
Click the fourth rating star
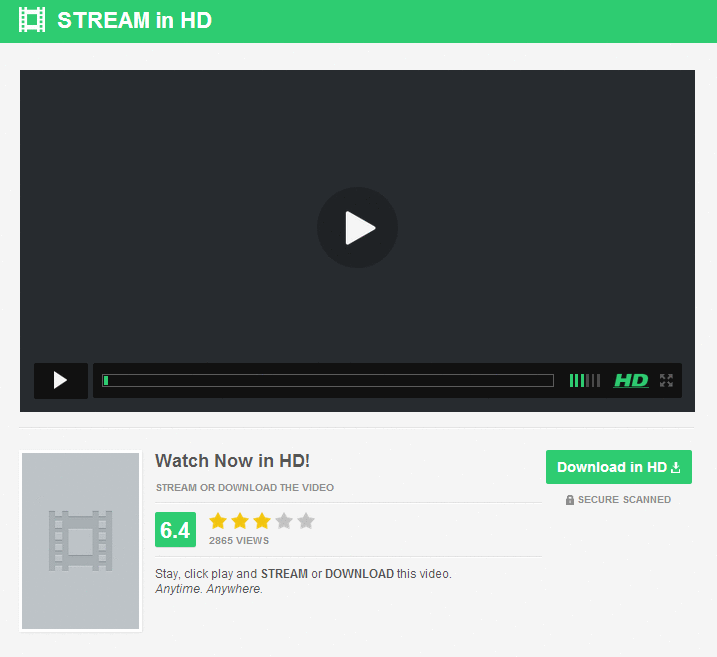[x=284, y=521]
